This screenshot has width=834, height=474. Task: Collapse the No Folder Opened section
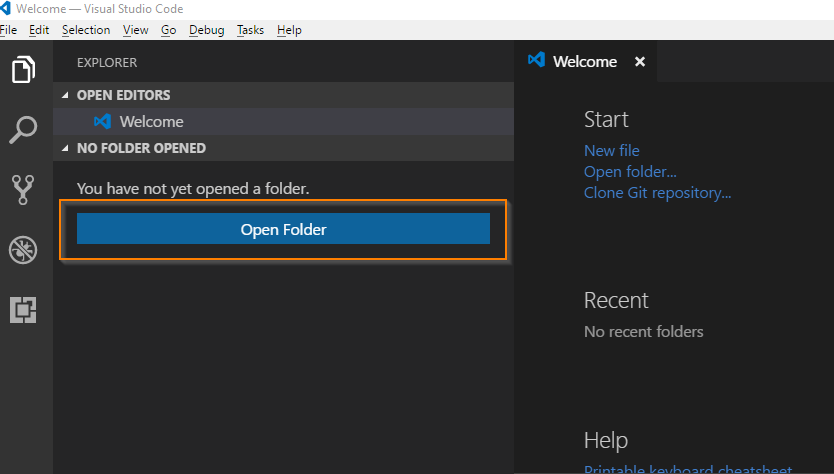(66, 149)
